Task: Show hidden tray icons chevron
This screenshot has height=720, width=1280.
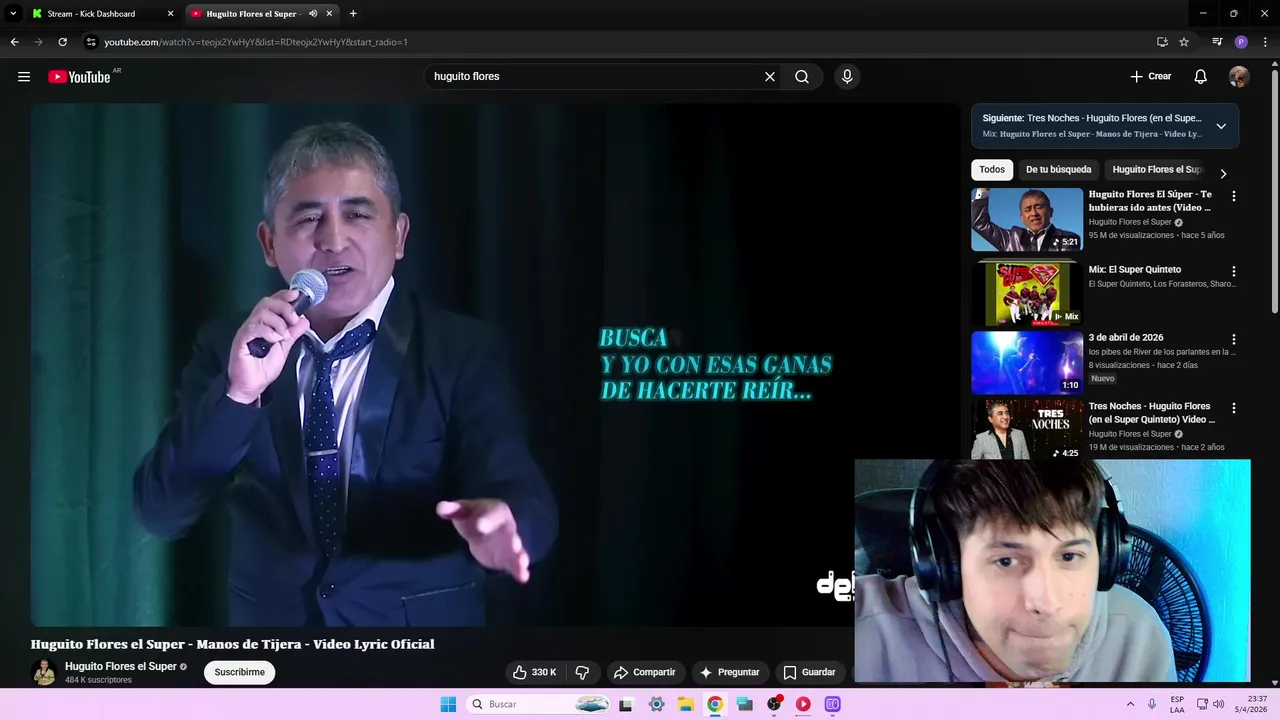Action: point(1130,704)
